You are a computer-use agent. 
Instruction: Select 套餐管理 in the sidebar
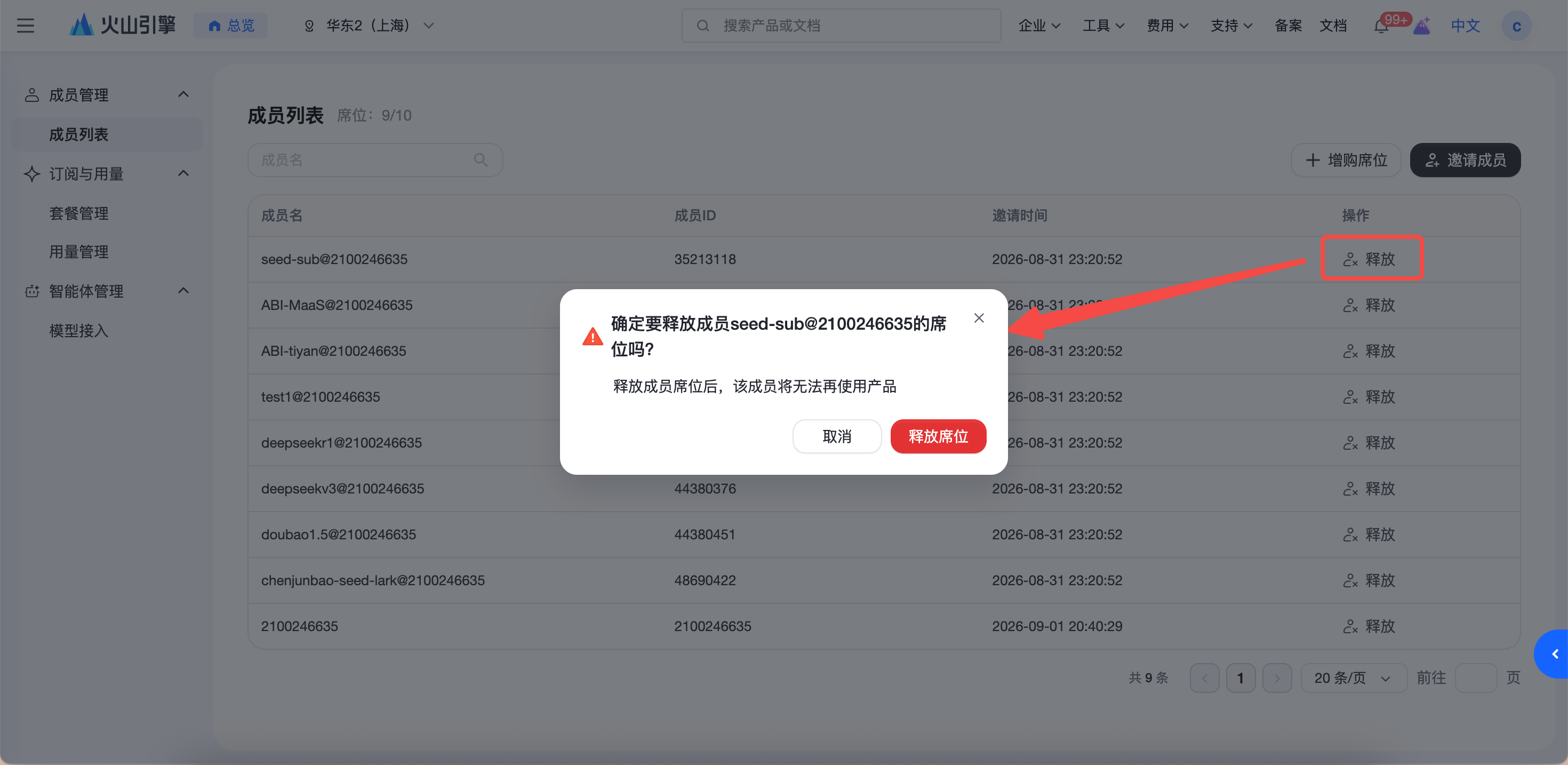[79, 213]
